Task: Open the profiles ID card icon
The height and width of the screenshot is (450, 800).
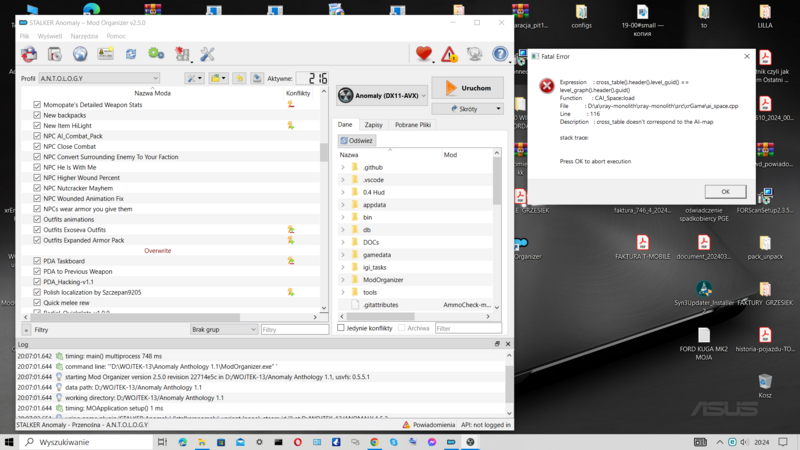Action: tap(105, 54)
